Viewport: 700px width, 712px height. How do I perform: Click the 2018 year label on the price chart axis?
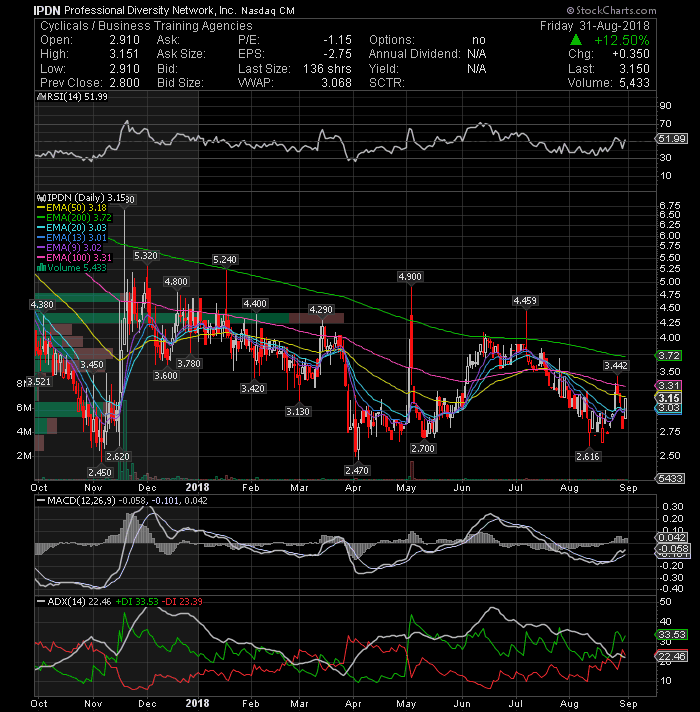pyautogui.click(x=197, y=487)
